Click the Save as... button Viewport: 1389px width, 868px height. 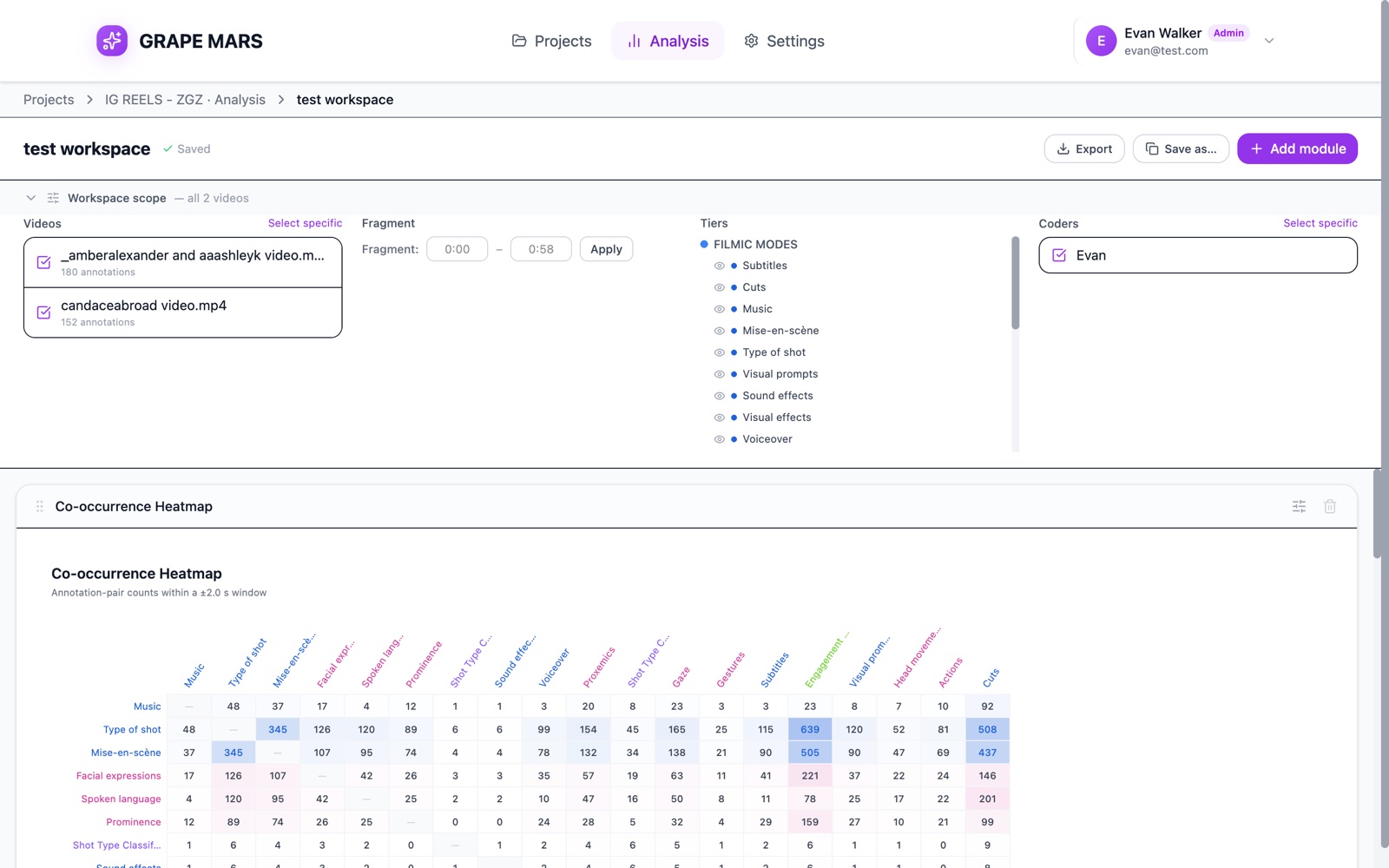point(1181,148)
